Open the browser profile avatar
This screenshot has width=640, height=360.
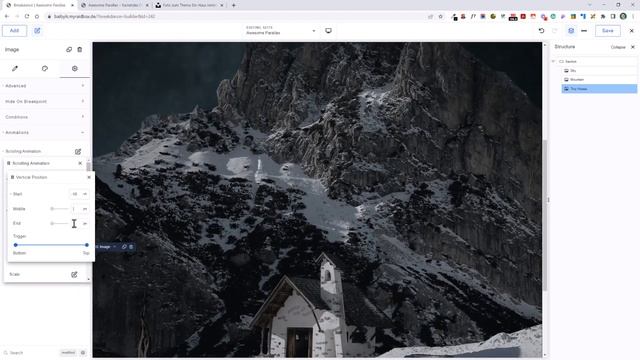pos(623,16)
